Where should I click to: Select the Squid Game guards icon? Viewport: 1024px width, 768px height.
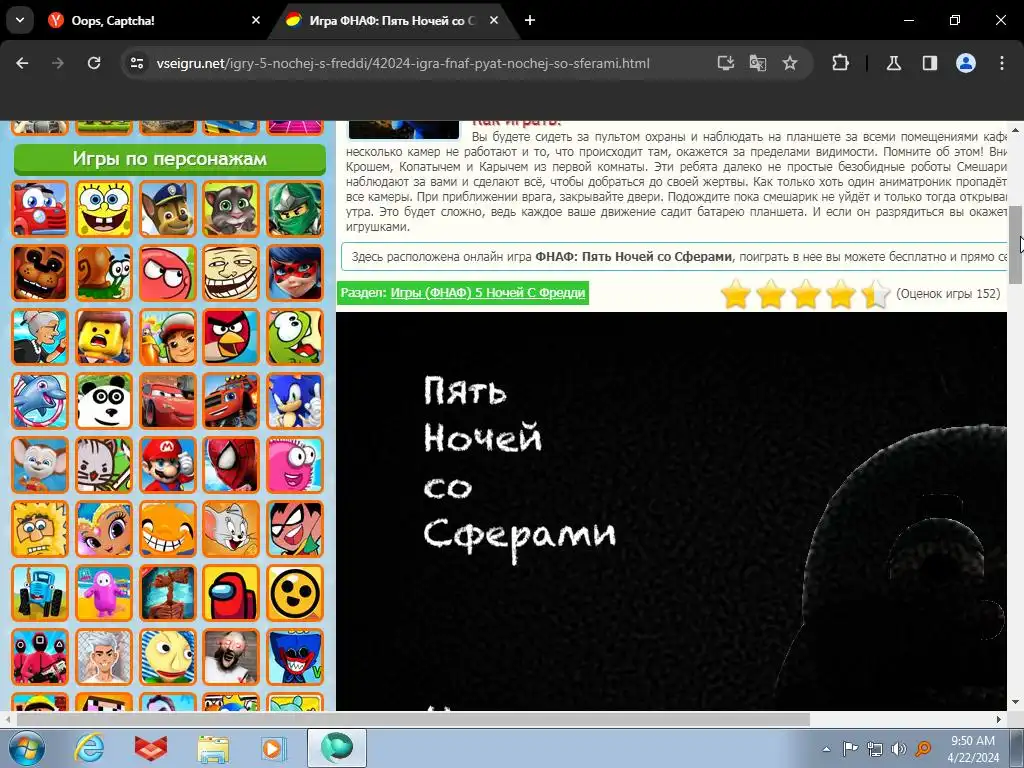40,657
